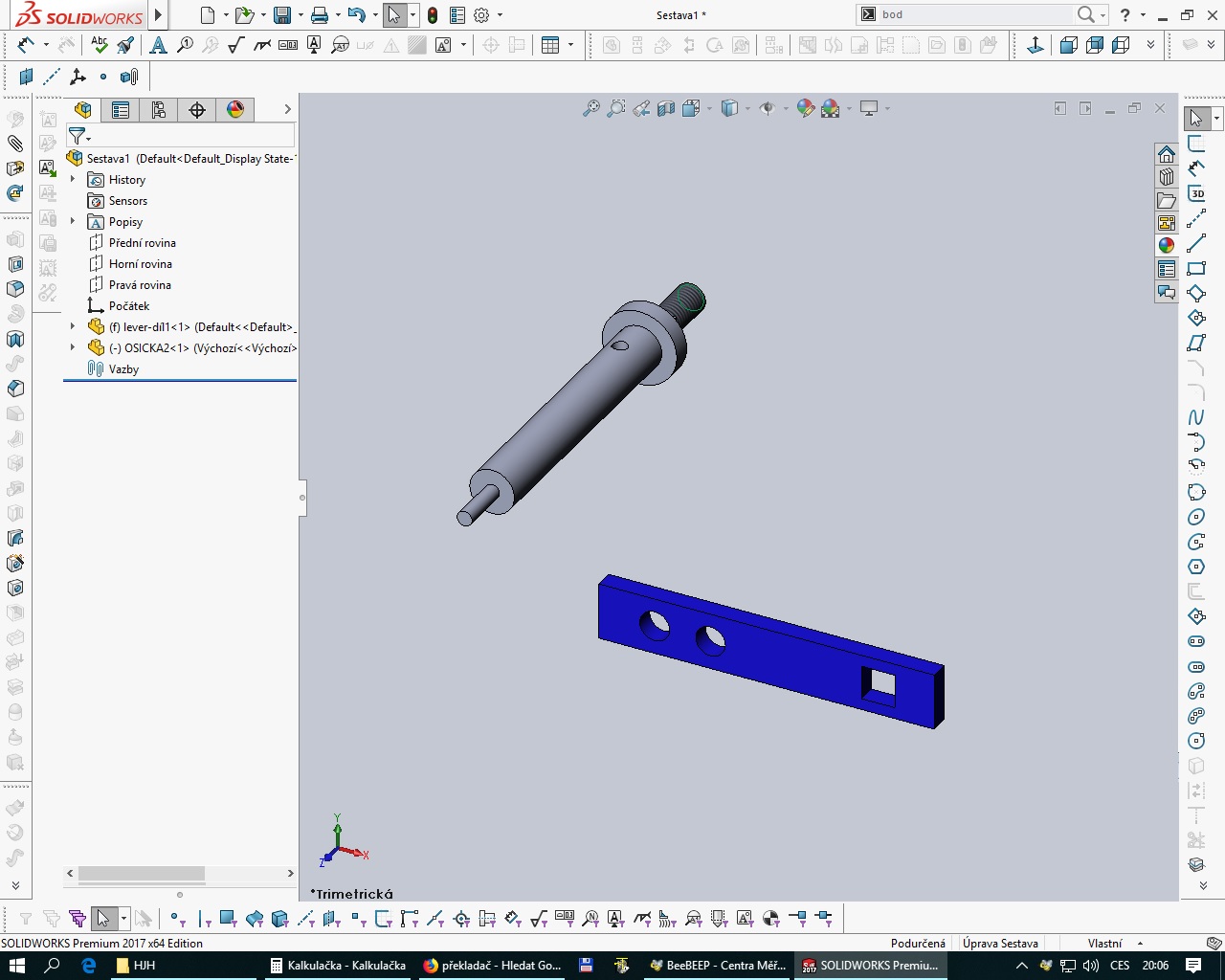Insert a Table from the annotation toolbar
This screenshot has height=980, width=1225.
pos(550,45)
